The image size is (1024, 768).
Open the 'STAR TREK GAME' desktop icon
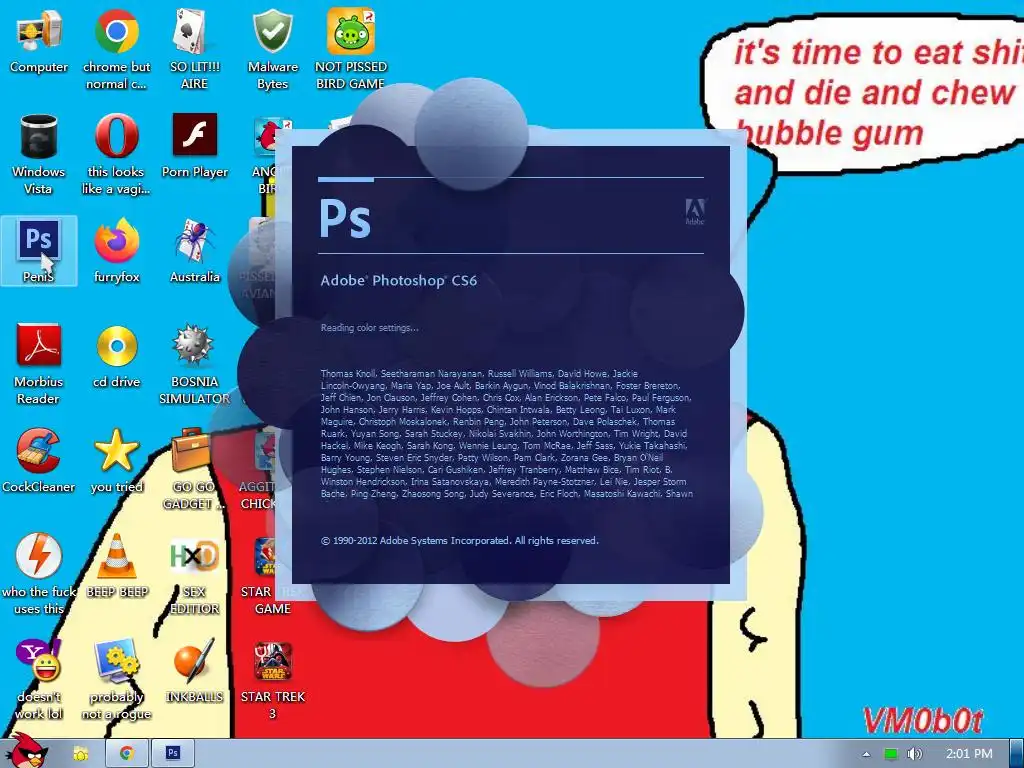click(x=272, y=575)
